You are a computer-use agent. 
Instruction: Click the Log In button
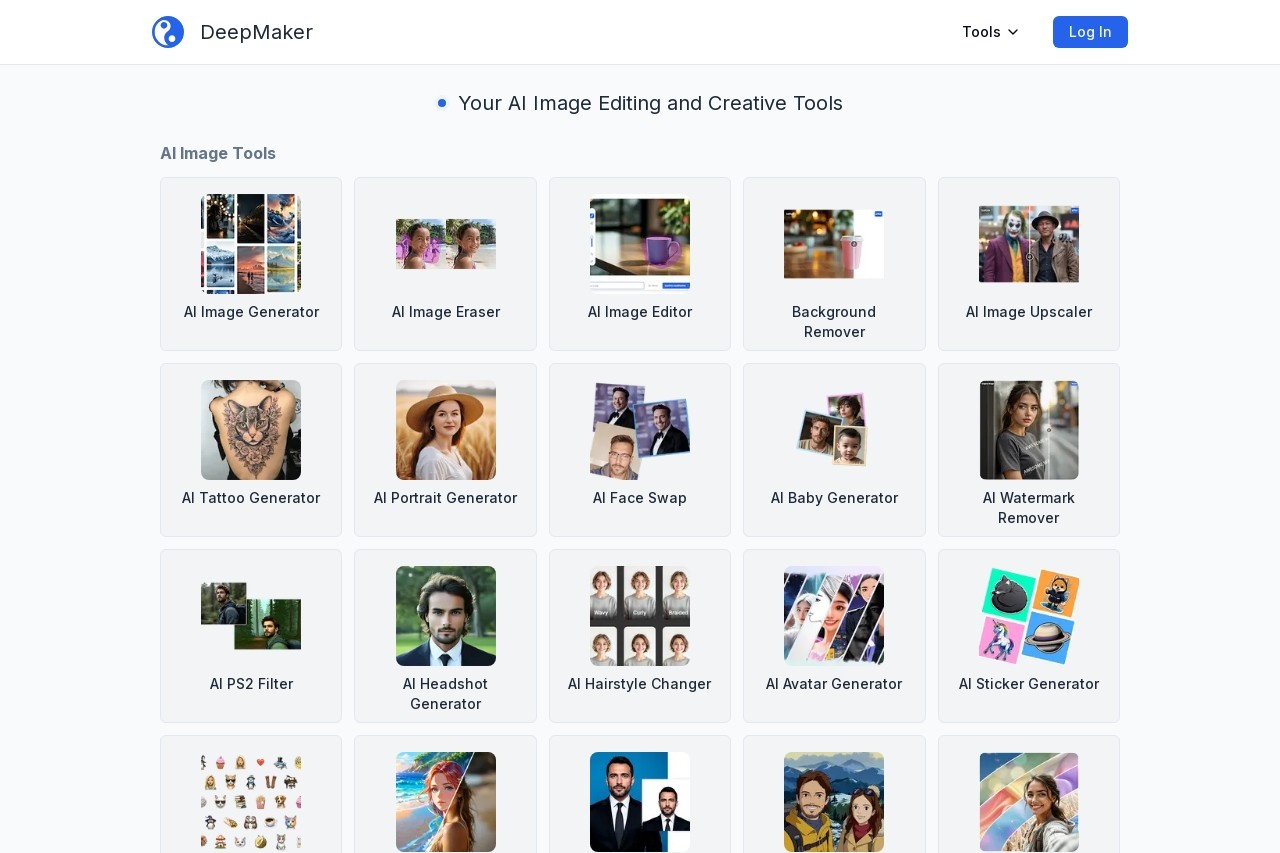[x=1090, y=32]
